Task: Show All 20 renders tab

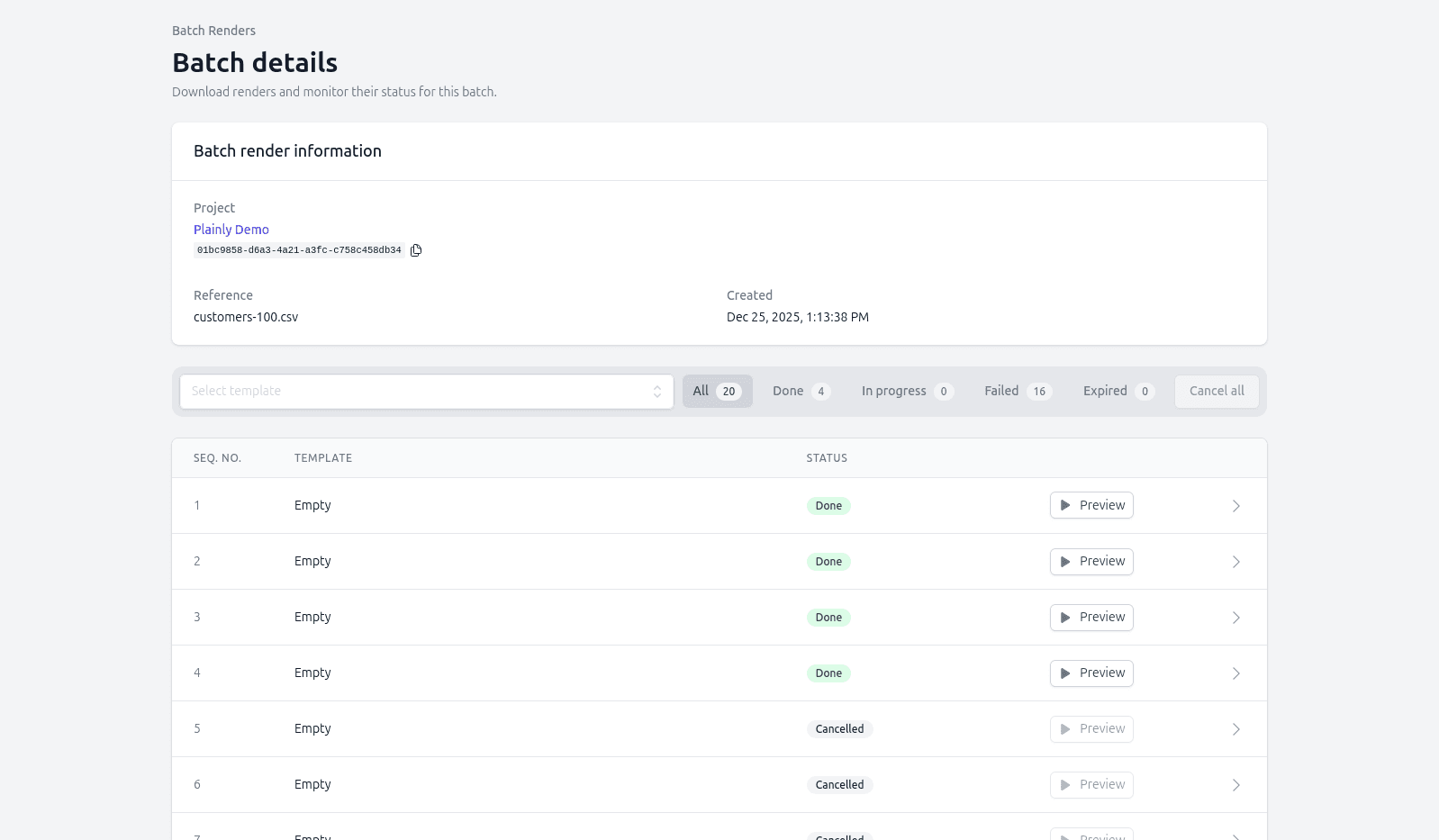Action: (x=717, y=391)
